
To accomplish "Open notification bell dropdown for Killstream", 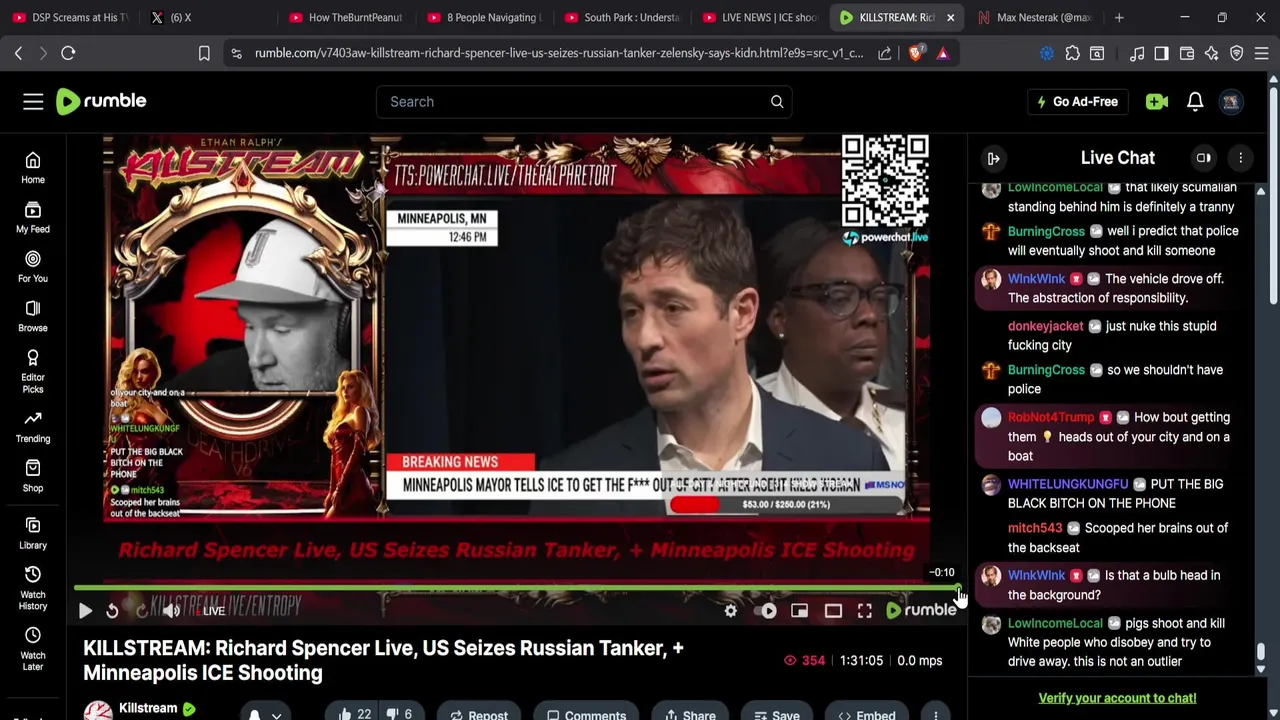I will pos(264,714).
